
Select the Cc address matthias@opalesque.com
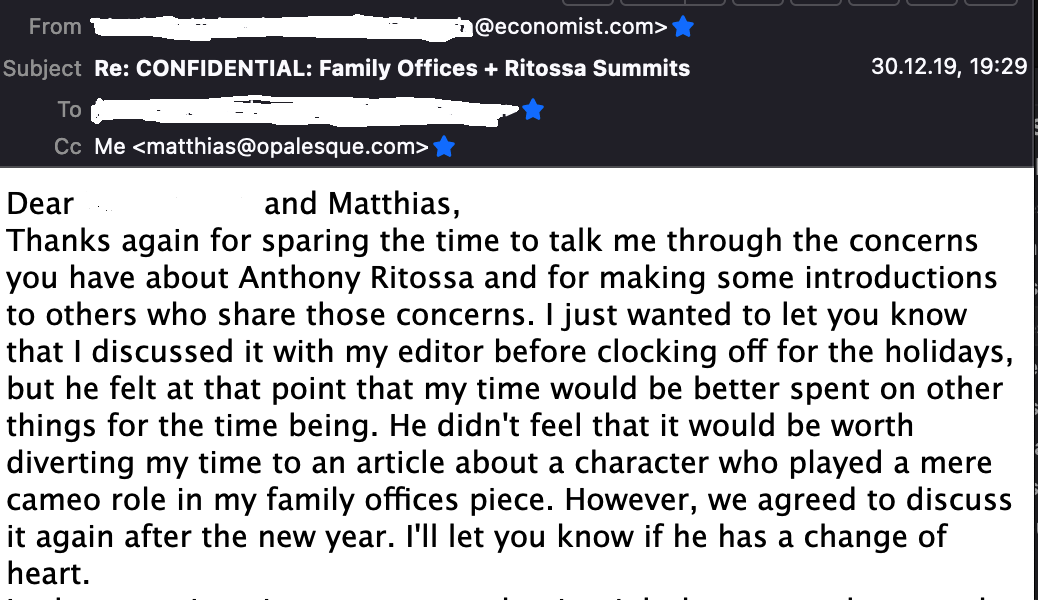point(262,147)
